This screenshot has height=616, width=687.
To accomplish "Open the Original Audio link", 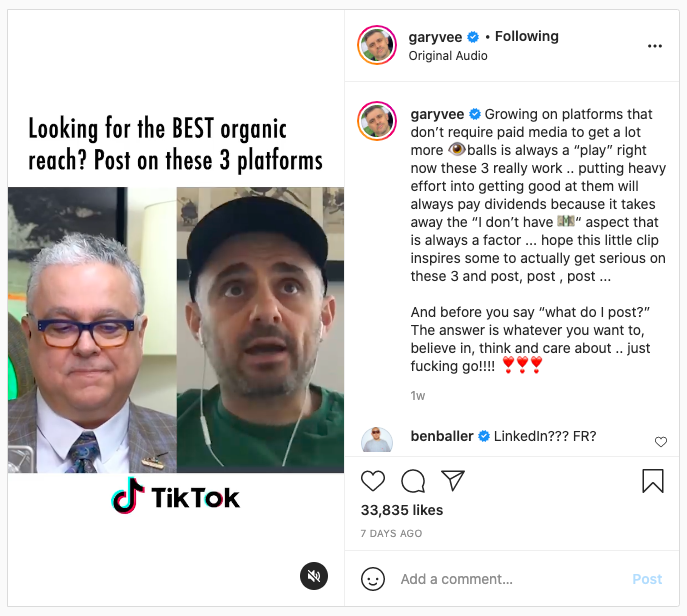I will point(448,56).
